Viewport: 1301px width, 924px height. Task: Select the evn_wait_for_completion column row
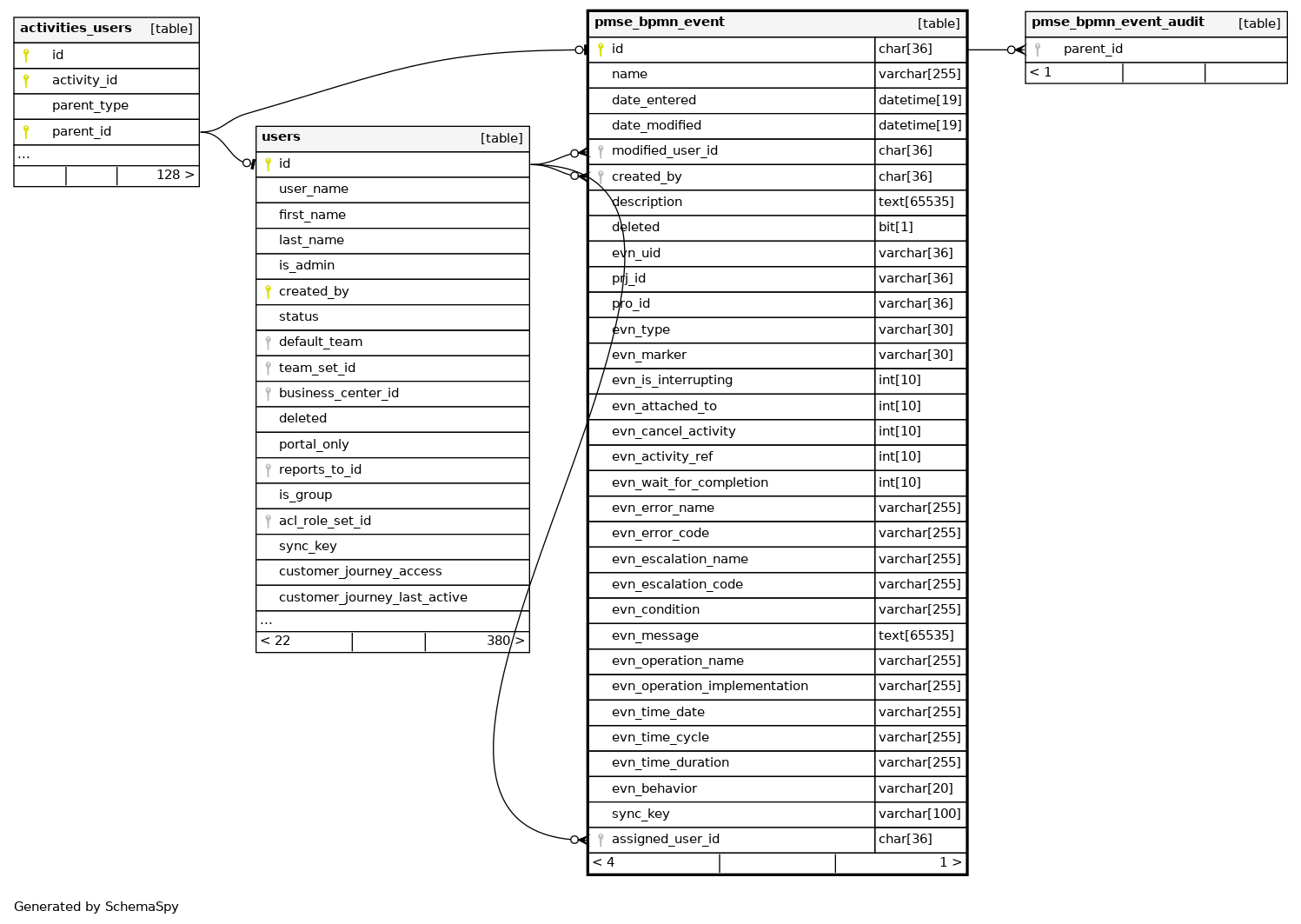pyautogui.click(x=689, y=483)
